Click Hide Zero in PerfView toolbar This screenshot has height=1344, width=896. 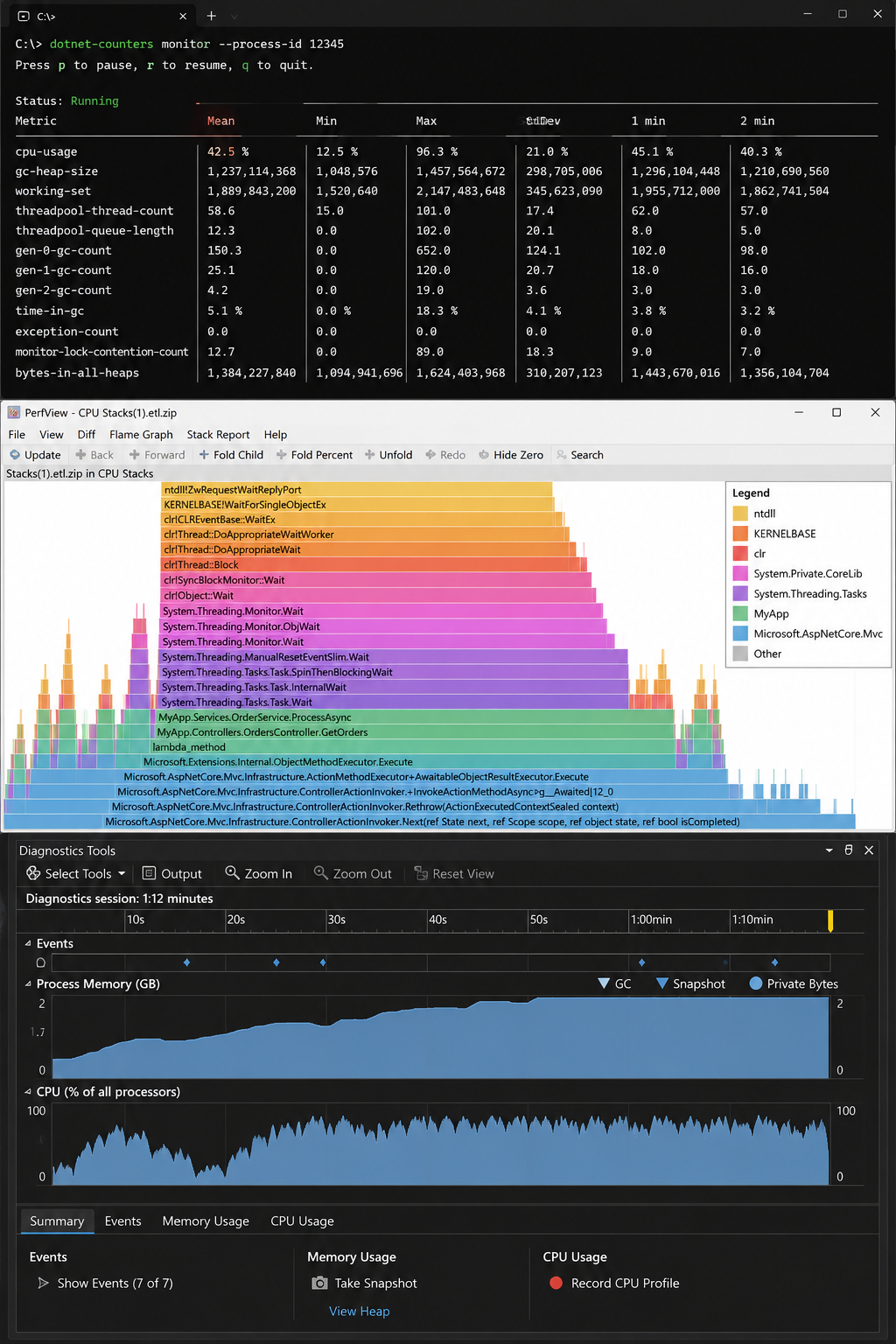point(511,455)
